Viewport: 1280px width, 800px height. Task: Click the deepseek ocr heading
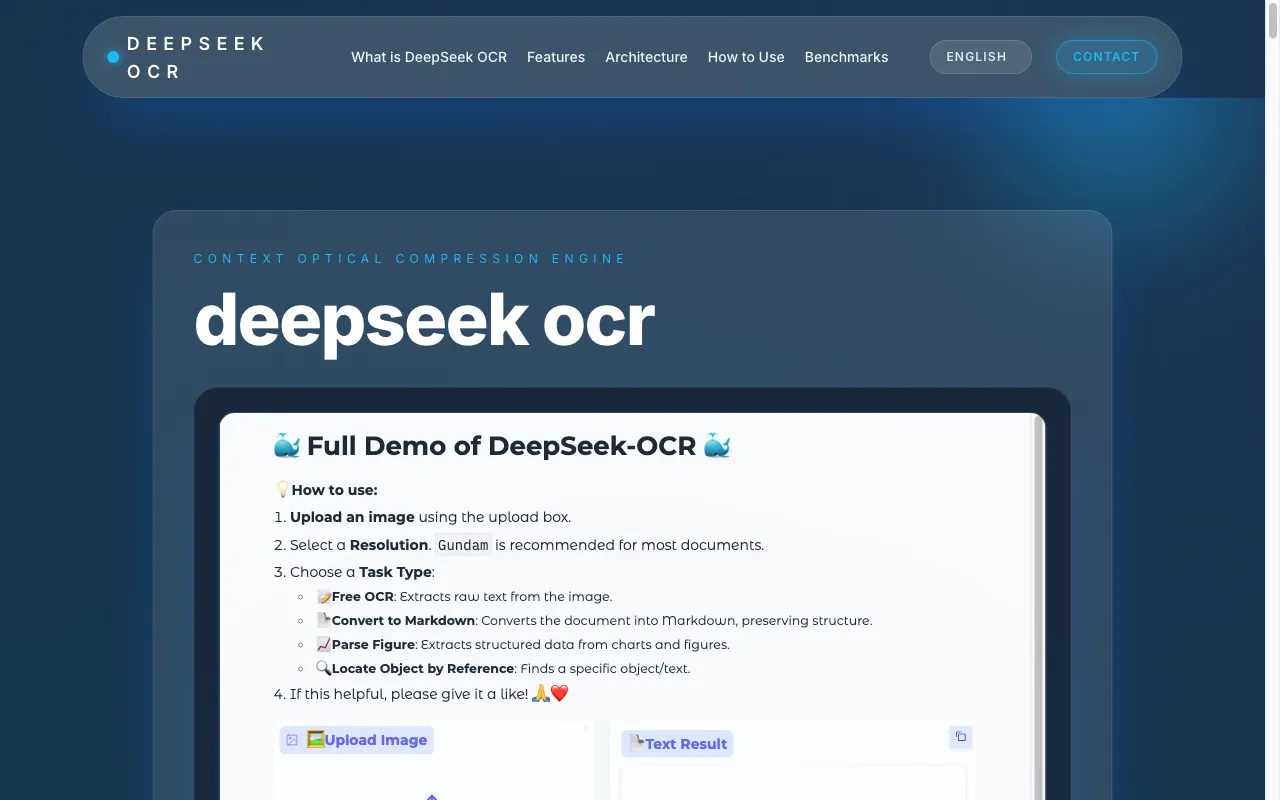coord(424,320)
